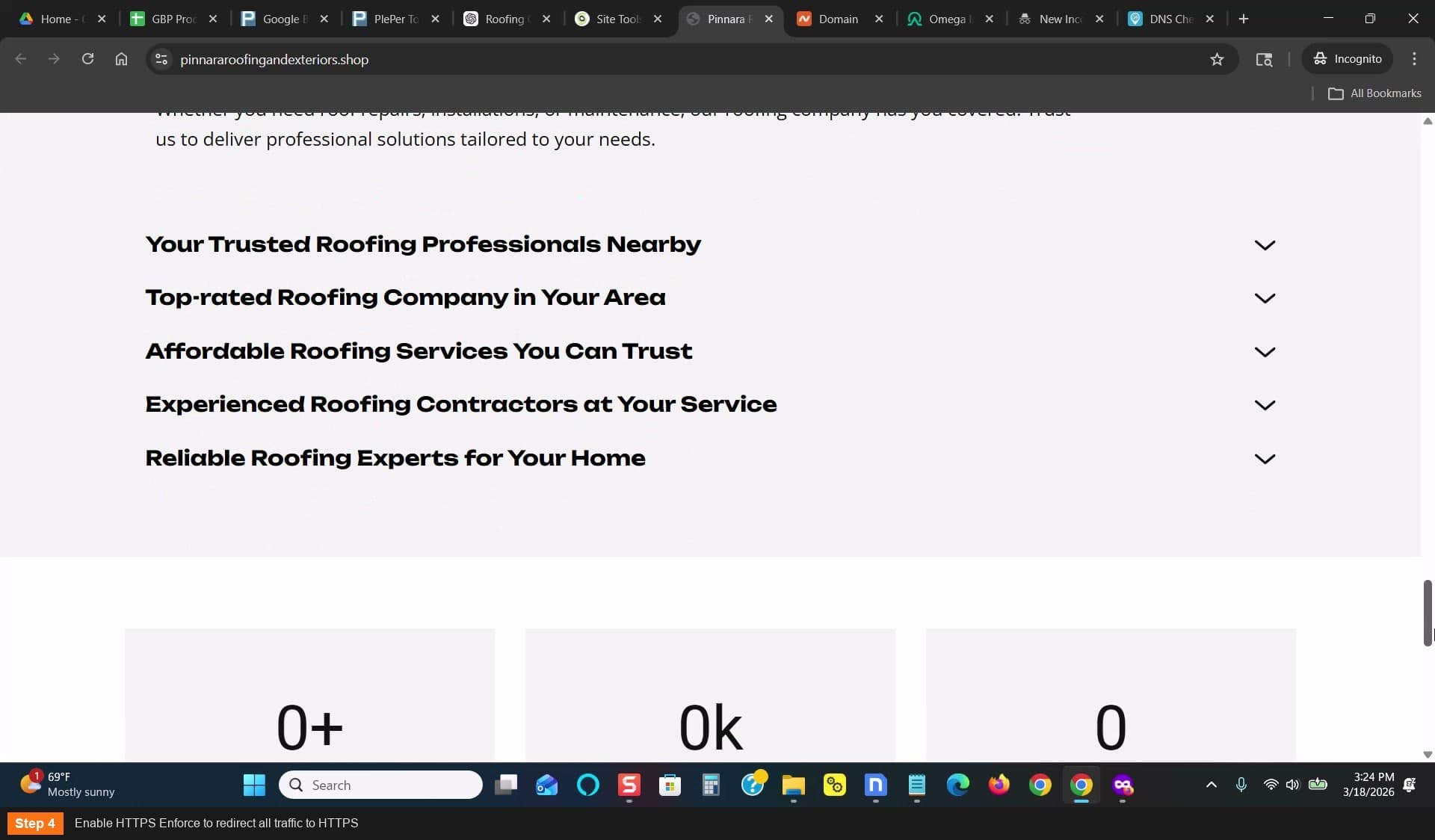Close the Pinnara tab
The width and height of the screenshot is (1435, 840).
769,19
